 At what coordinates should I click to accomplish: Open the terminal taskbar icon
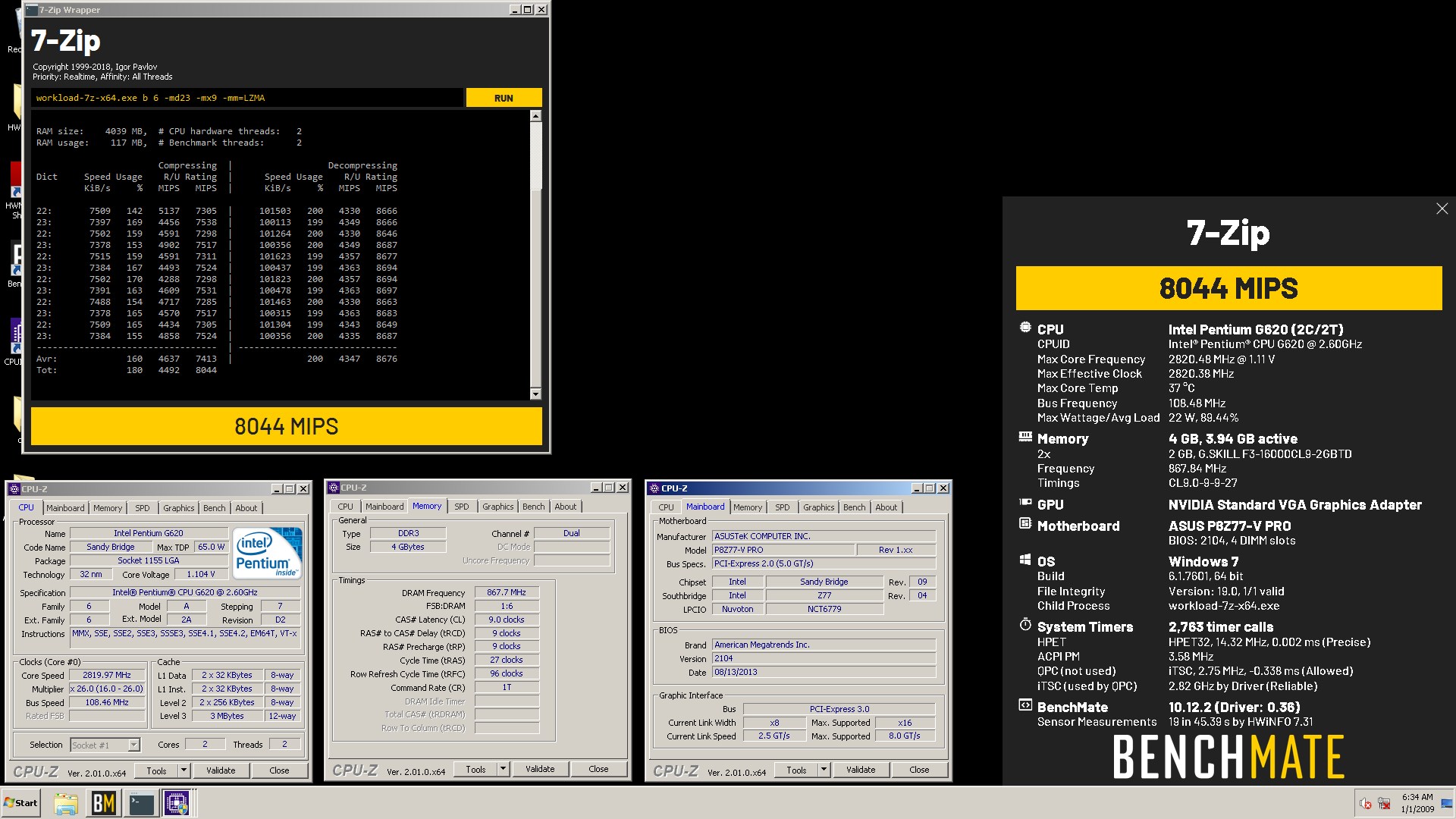[x=141, y=803]
